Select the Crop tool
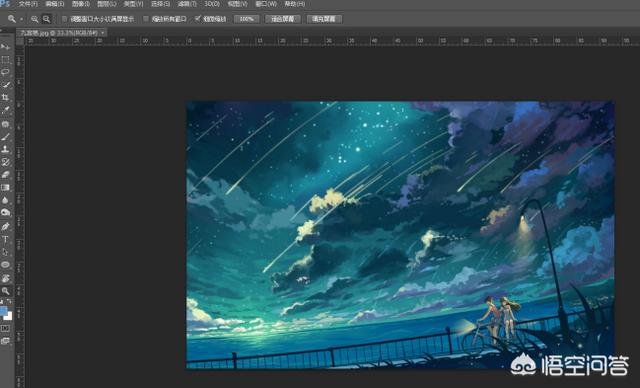Image resolution: width=640 pixels, height=388 pixels. pos(5,98)
